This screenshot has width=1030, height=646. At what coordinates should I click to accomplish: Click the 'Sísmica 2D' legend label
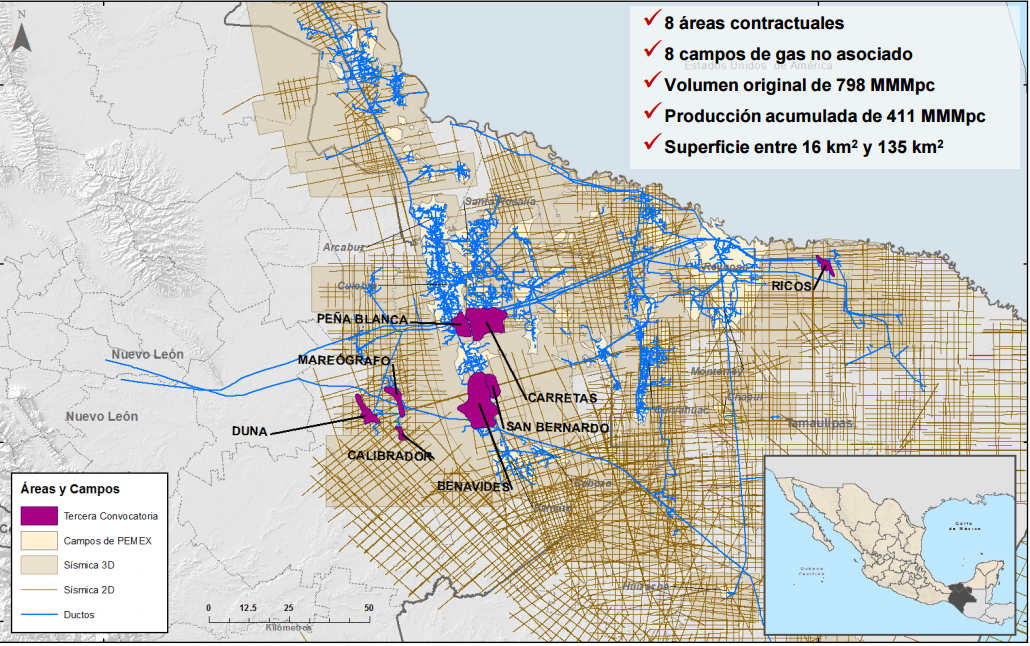89,590
